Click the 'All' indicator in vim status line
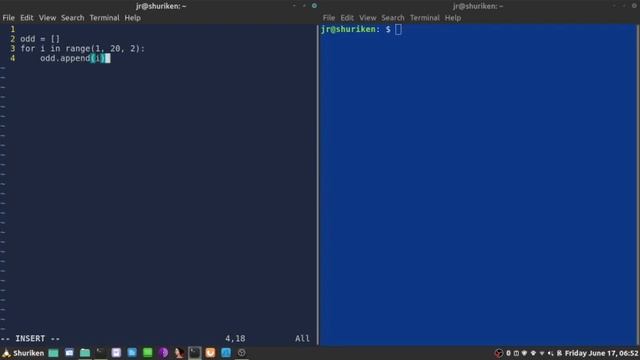Viewport: 640px width, 360px height. [x=302, y=339]
